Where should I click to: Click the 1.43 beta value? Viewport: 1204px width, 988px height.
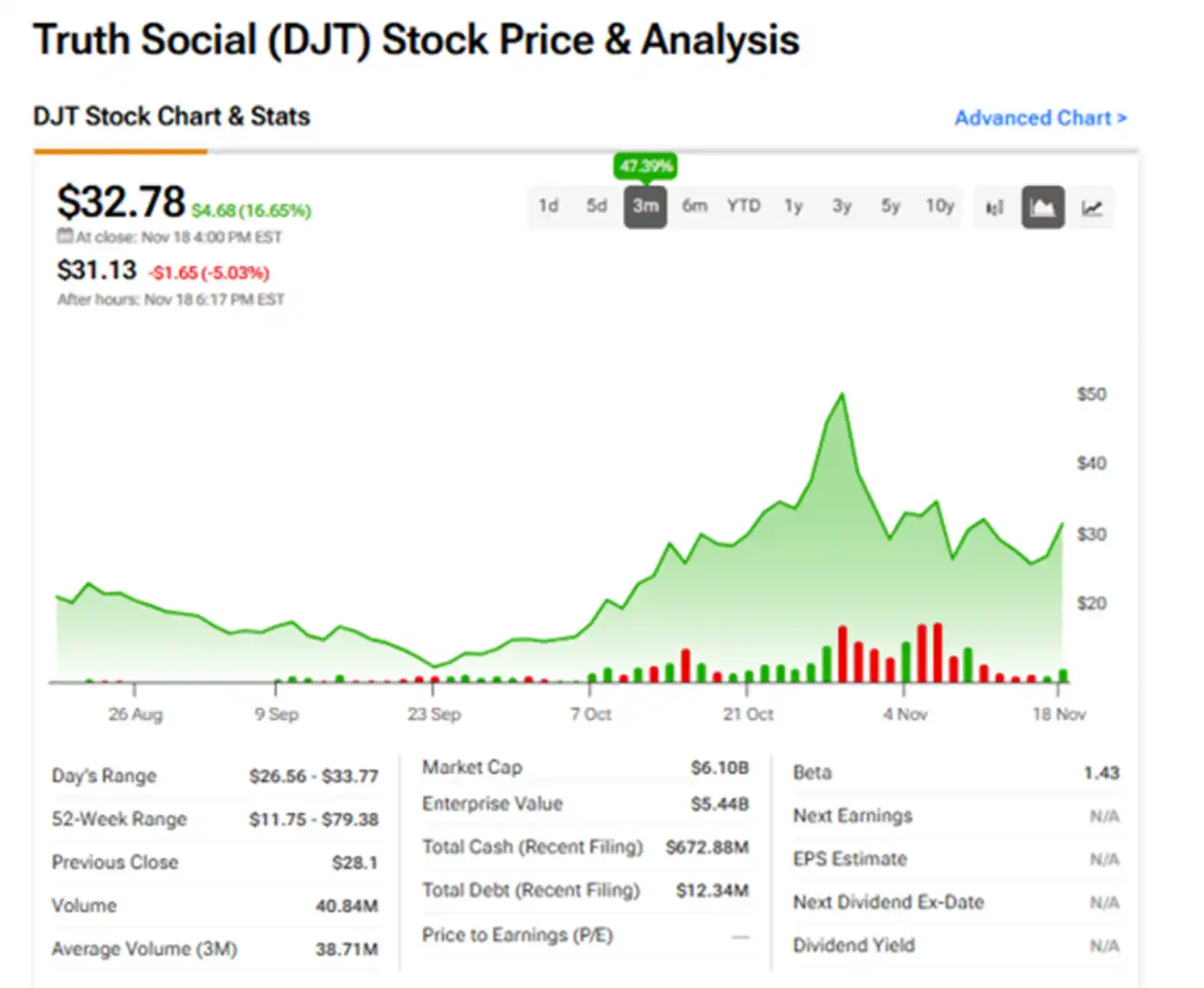1102,772
